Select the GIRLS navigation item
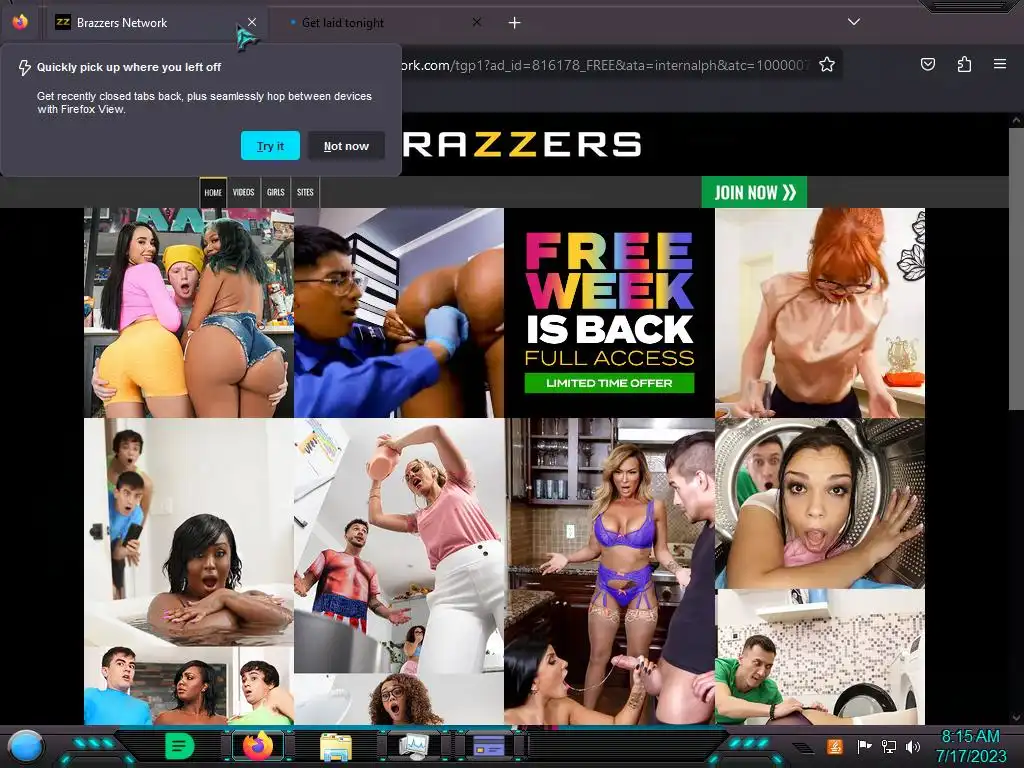 (276, 192)
